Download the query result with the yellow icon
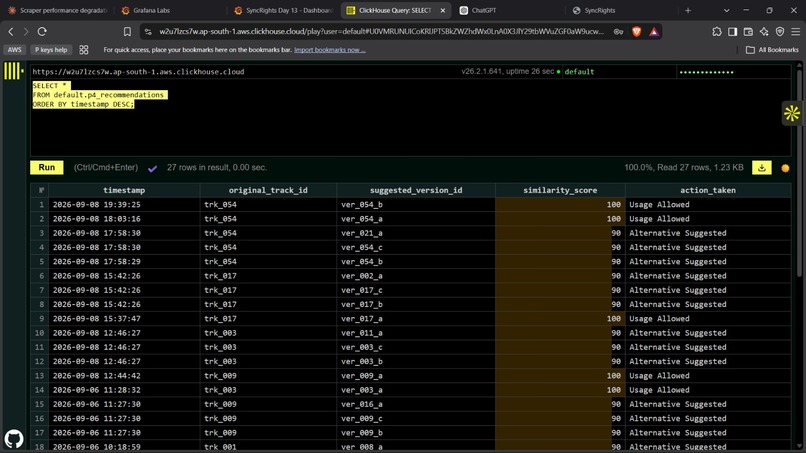806x453 pixels. 762,168
